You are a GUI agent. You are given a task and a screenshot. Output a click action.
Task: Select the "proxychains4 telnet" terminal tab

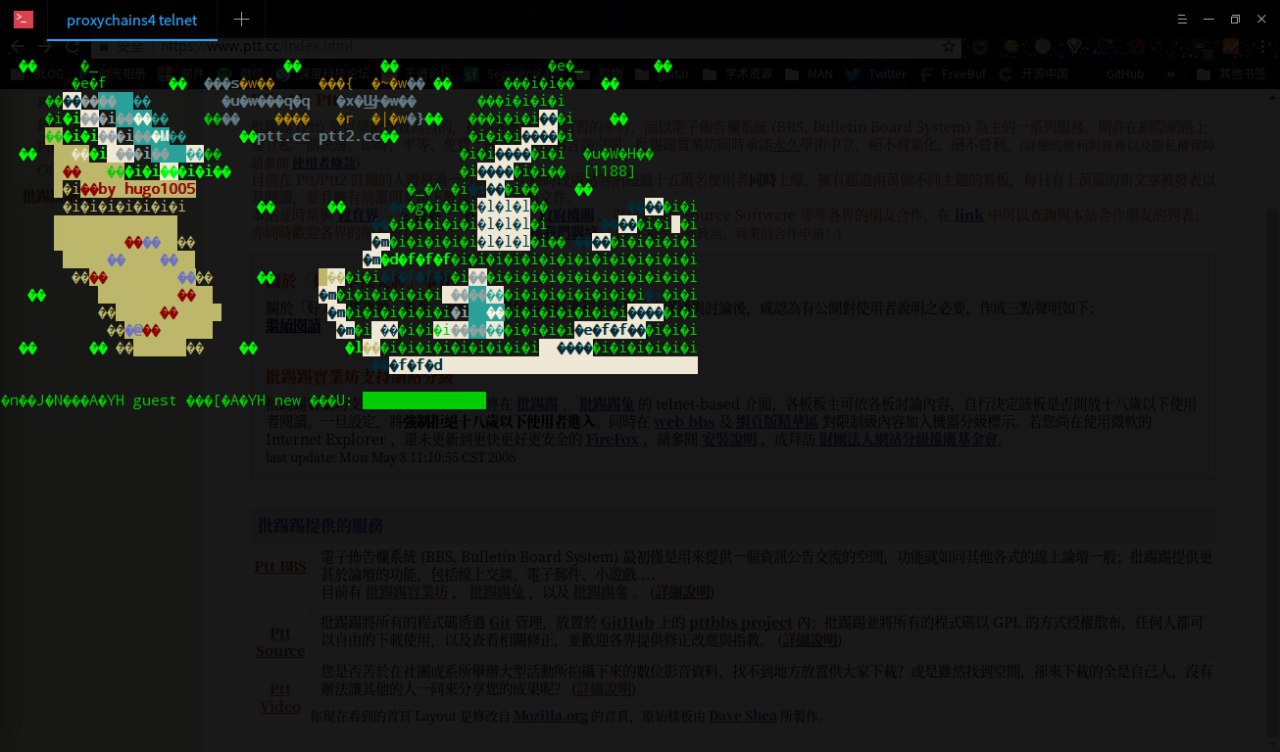tap(132, 20)
